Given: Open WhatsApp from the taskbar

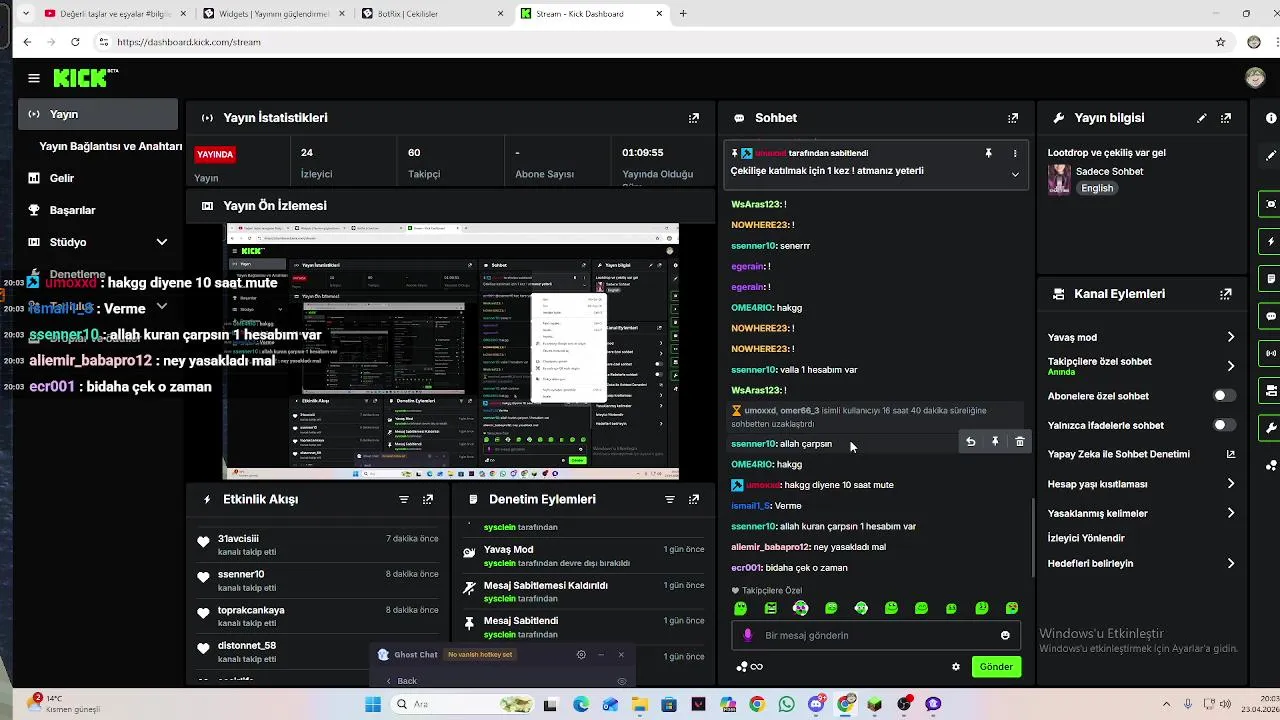Looking at the screenshot, I should click(786, 704).
